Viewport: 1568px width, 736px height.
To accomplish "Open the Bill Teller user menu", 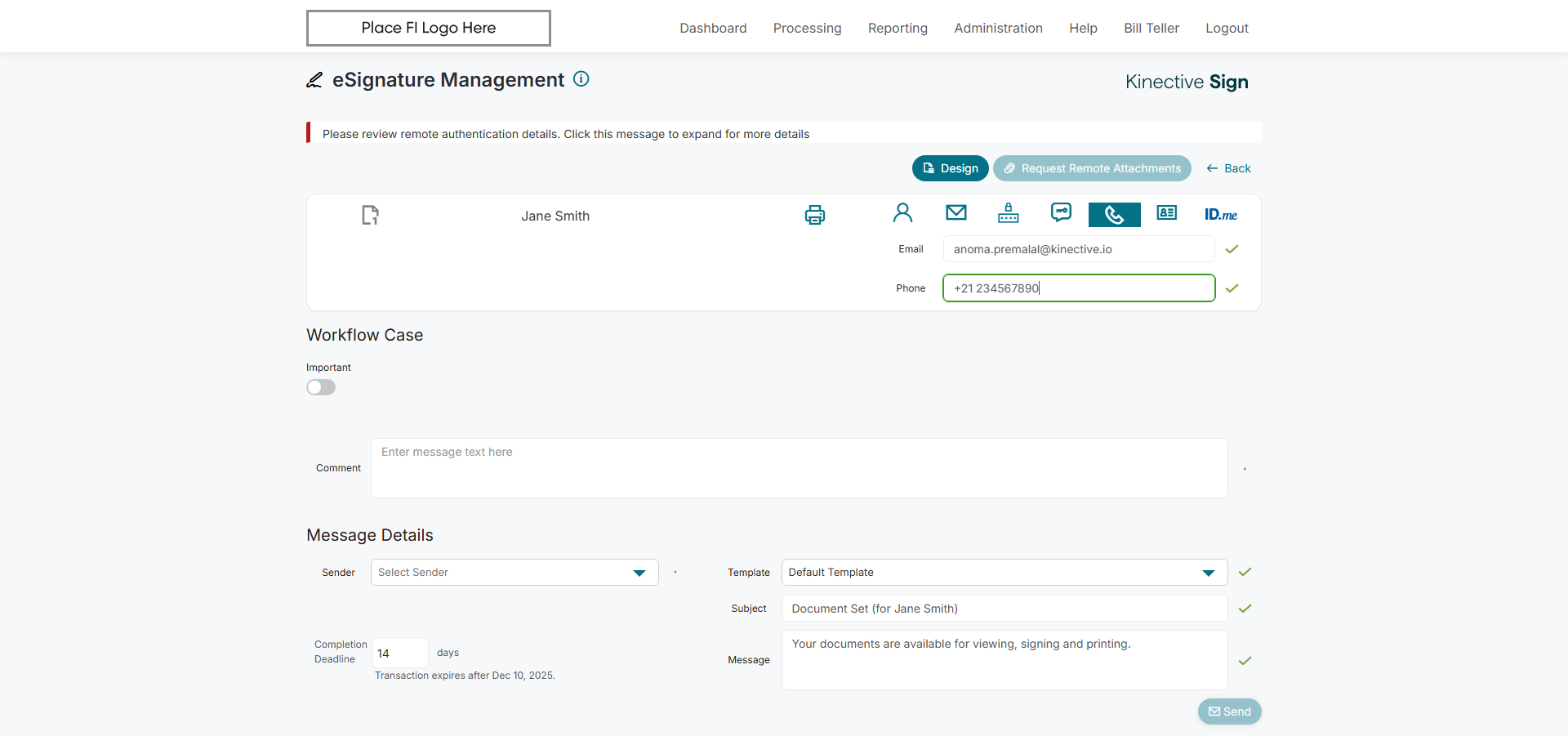I will [1151, 29].
